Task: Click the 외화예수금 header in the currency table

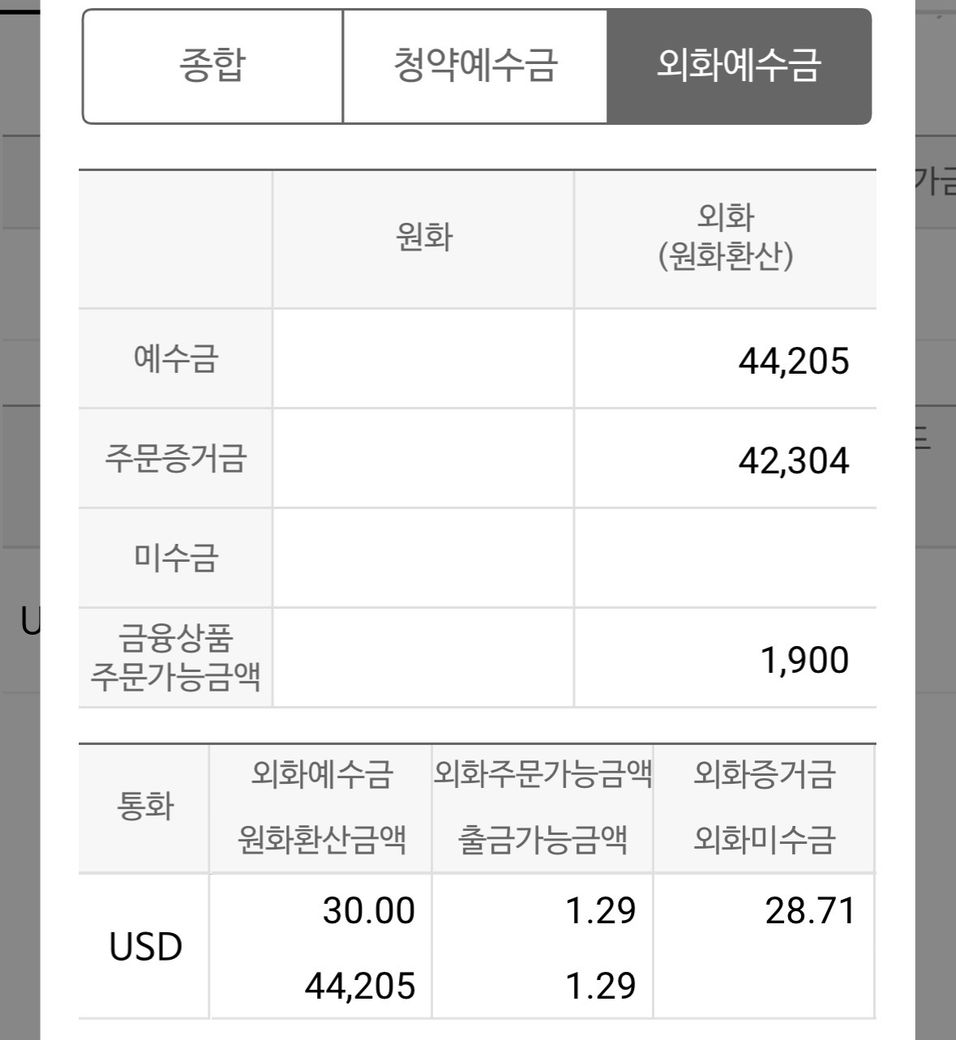Action: [322, 775]
